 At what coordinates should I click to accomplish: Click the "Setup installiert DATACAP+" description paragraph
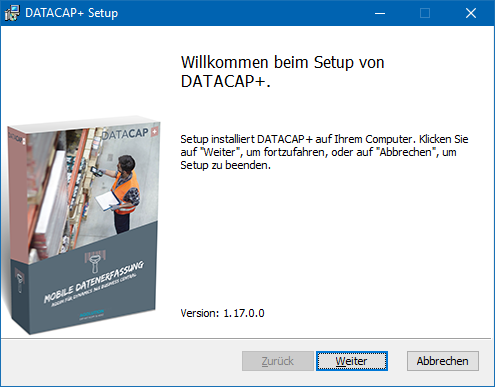coord(324,152)
